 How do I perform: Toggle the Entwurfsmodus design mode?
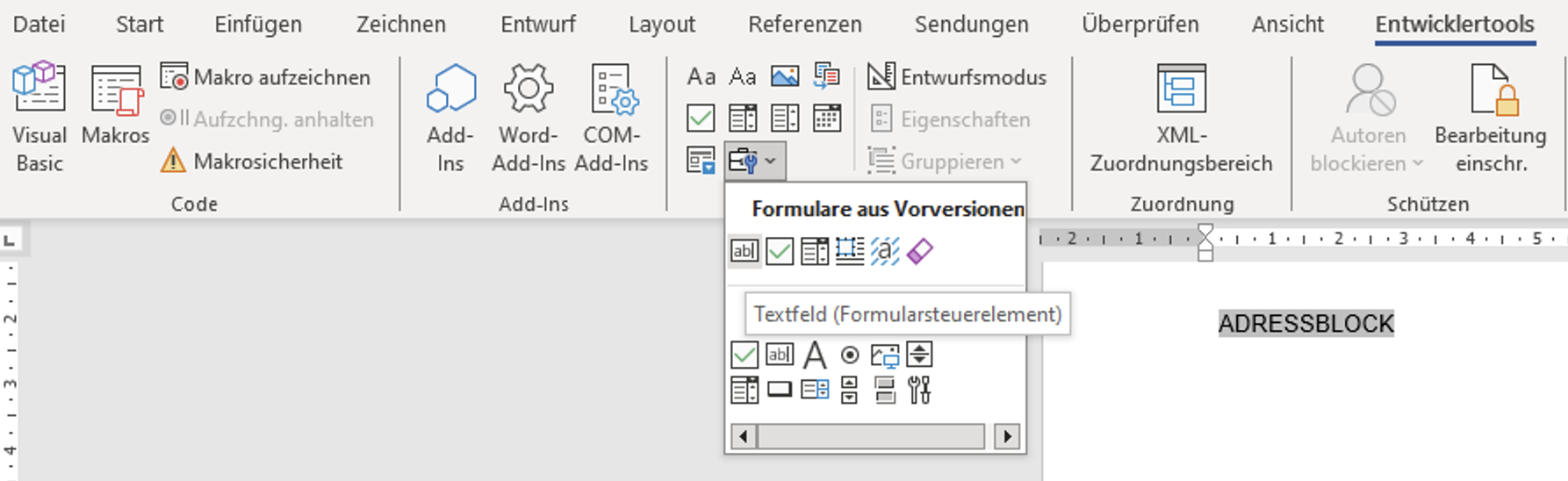tap(957, 77)
